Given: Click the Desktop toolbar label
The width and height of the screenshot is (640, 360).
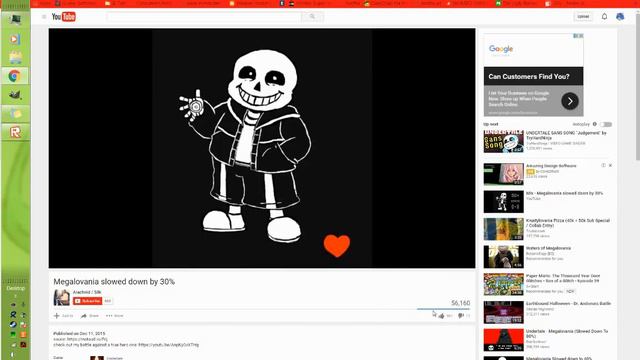Looking at the screenshot, I should point(16,288).
